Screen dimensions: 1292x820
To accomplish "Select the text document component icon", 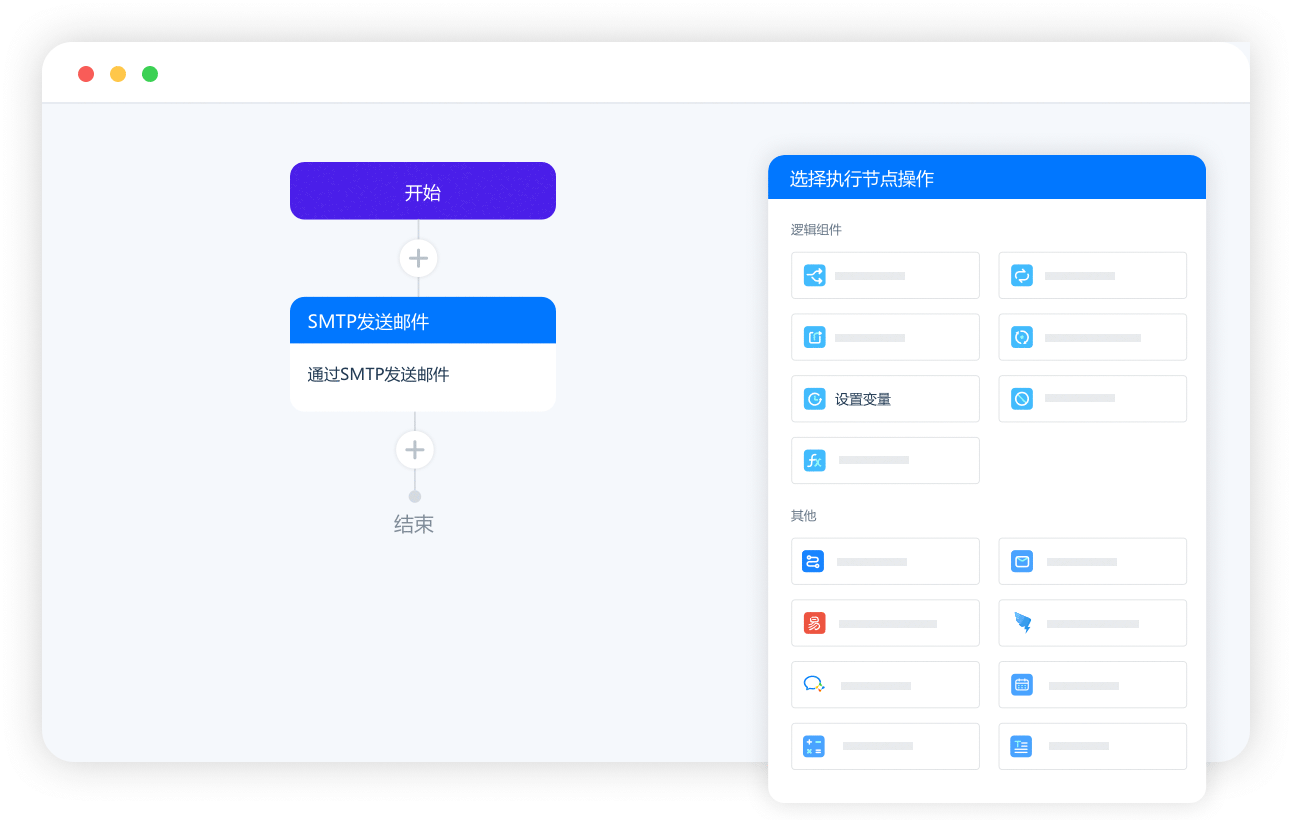I will pos(1021,746).
